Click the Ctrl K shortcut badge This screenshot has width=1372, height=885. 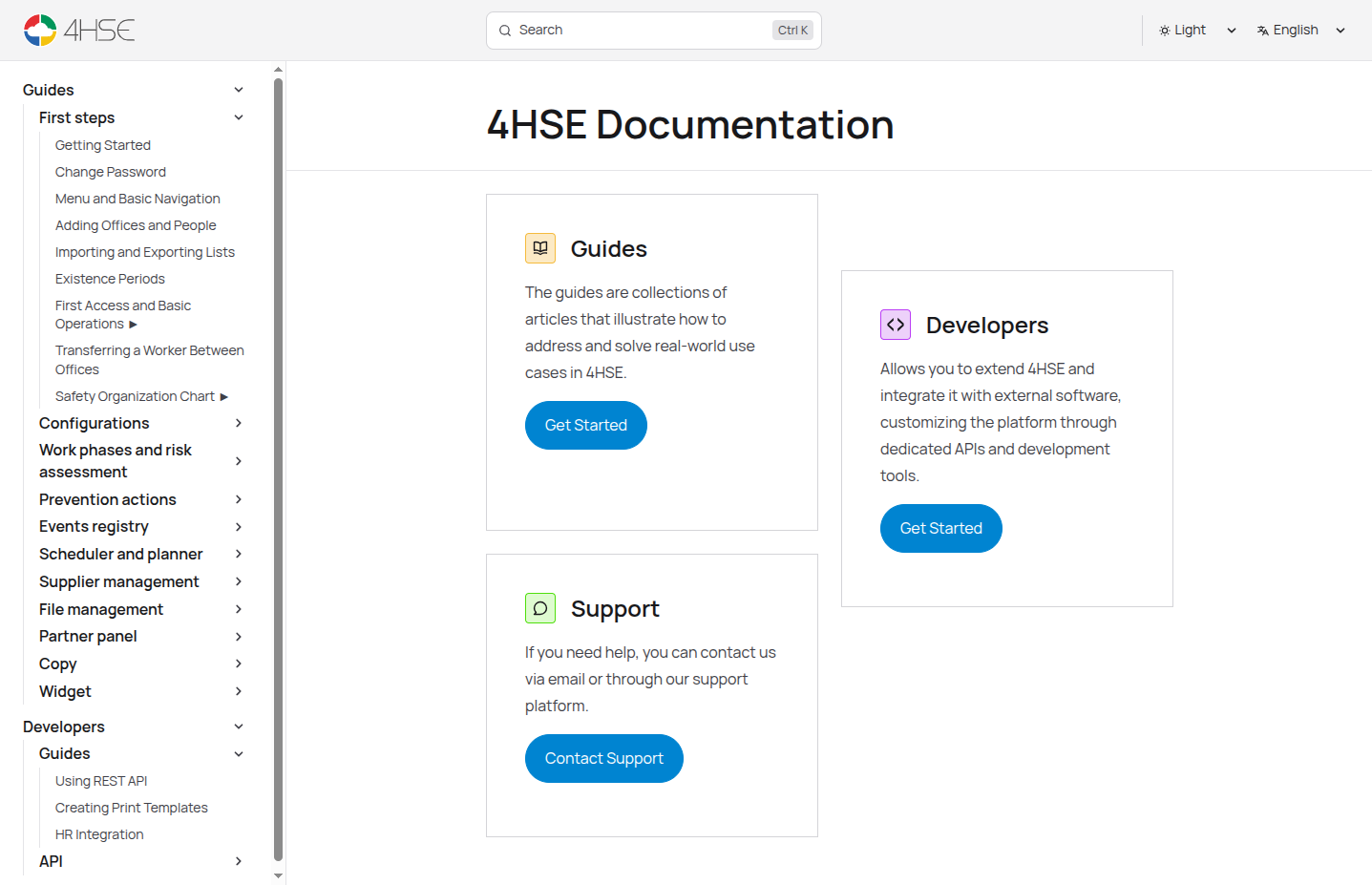click(792, 31)
